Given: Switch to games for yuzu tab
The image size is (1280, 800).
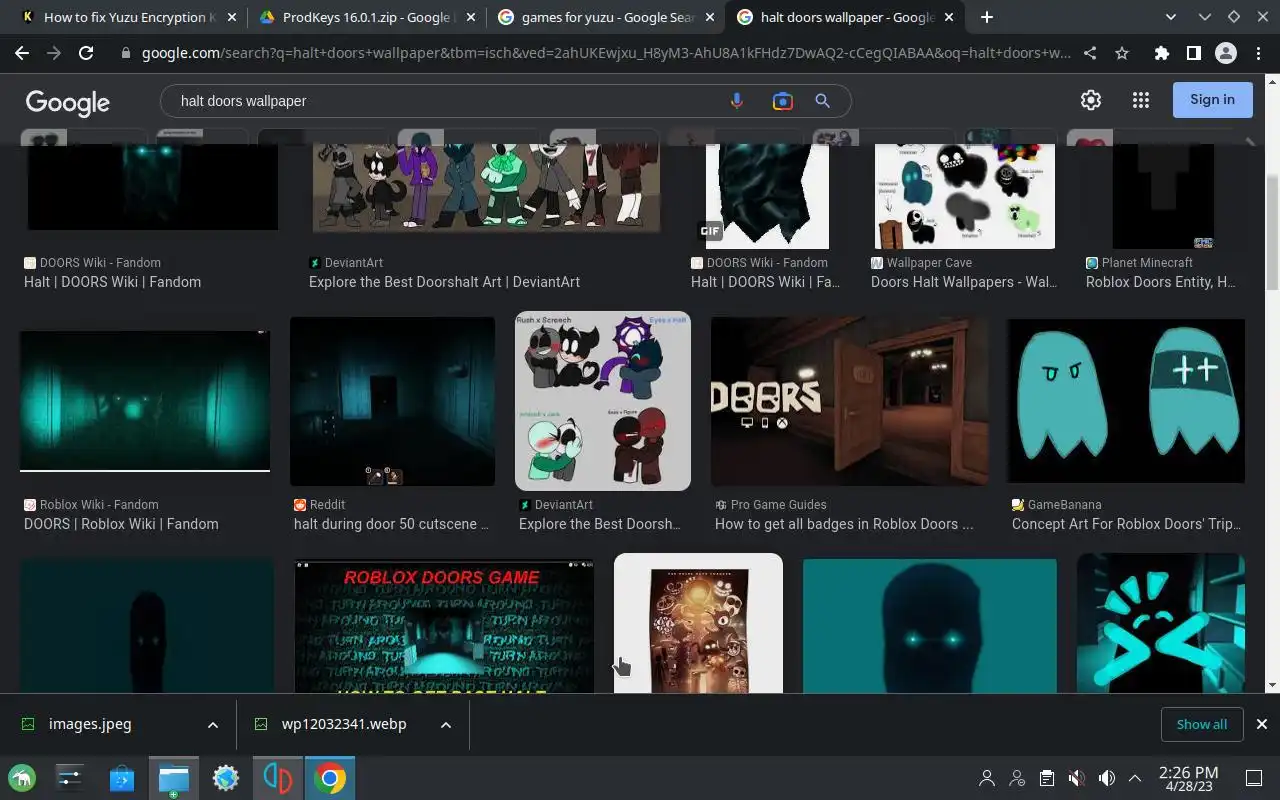Looking at the screenshot, I should tap(605, 17).
